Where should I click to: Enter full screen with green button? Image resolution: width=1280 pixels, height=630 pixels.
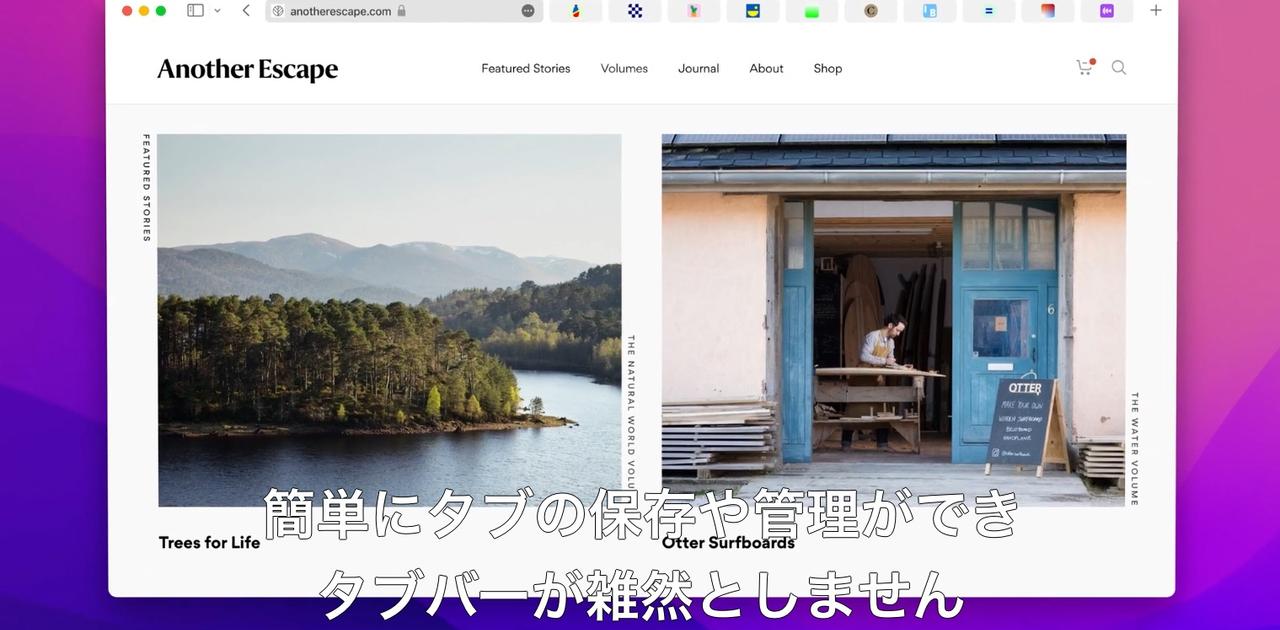[161, 11]
